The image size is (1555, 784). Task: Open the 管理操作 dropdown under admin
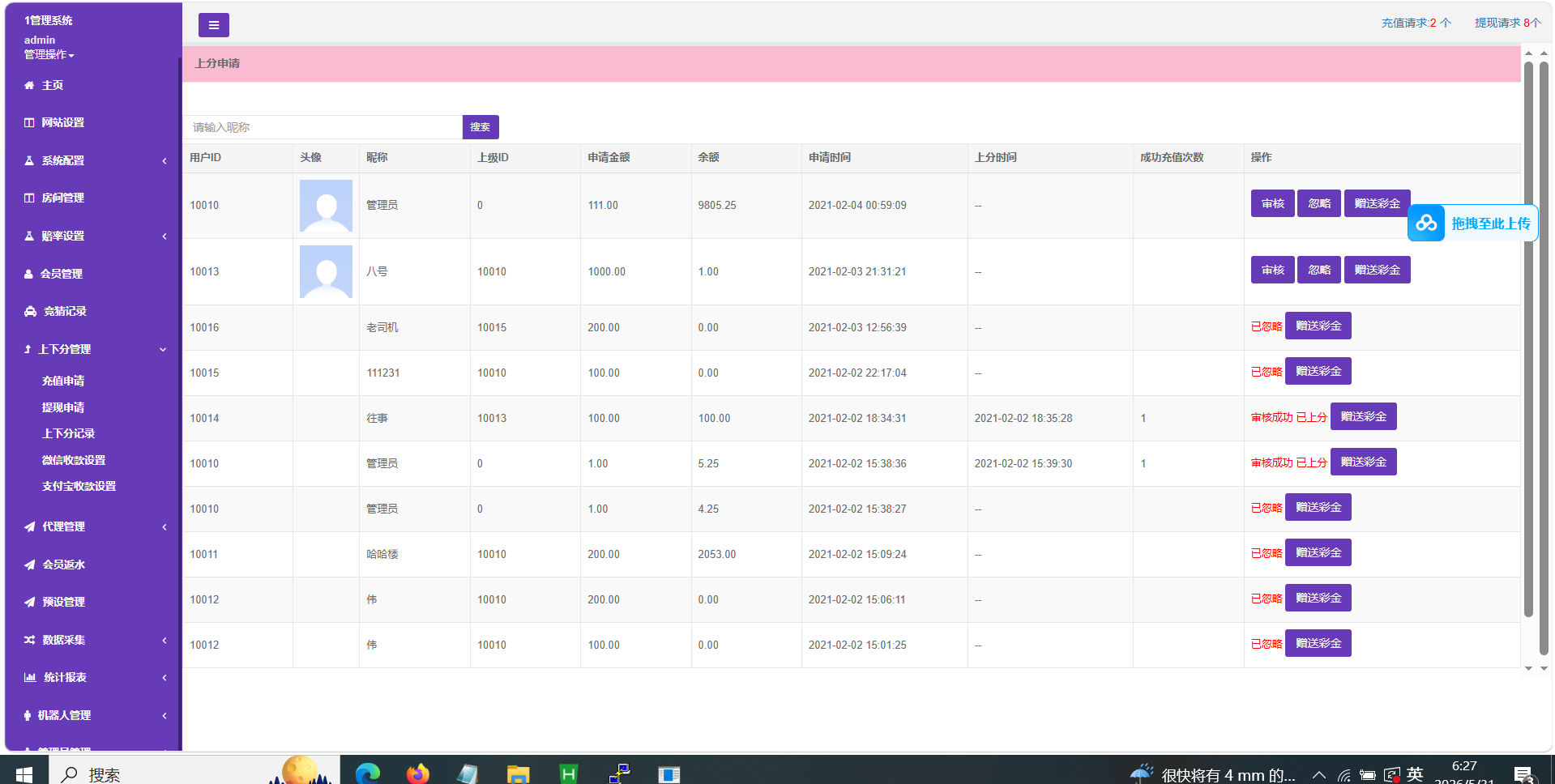click(49, 54)
